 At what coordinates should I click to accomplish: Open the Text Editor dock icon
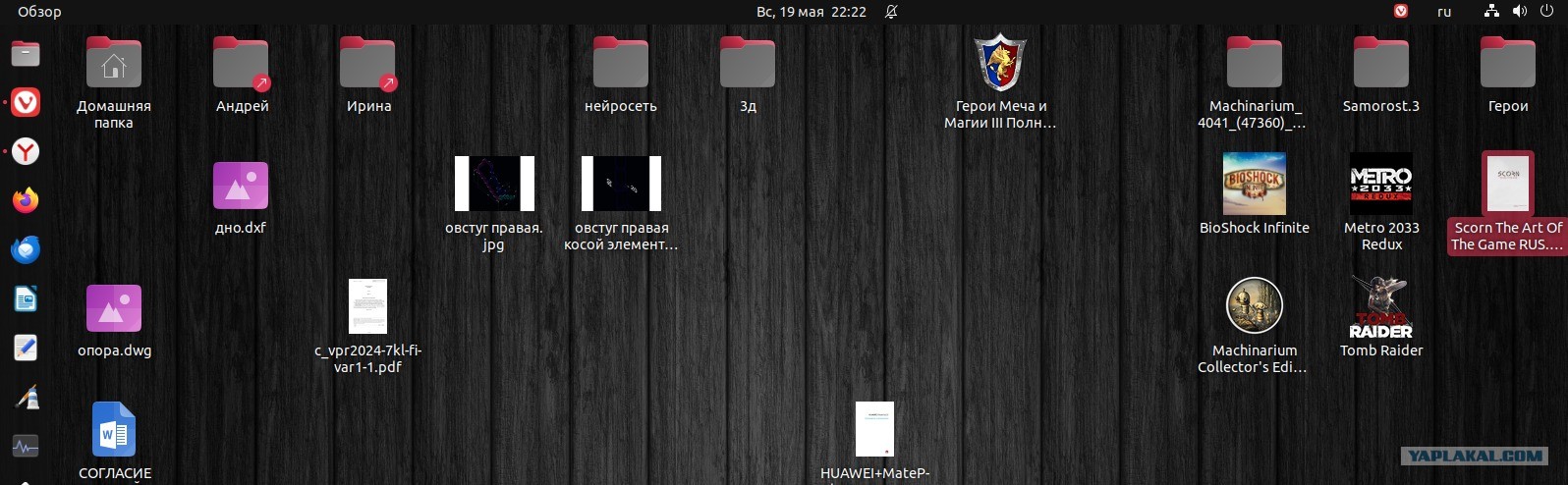[26, 348]
